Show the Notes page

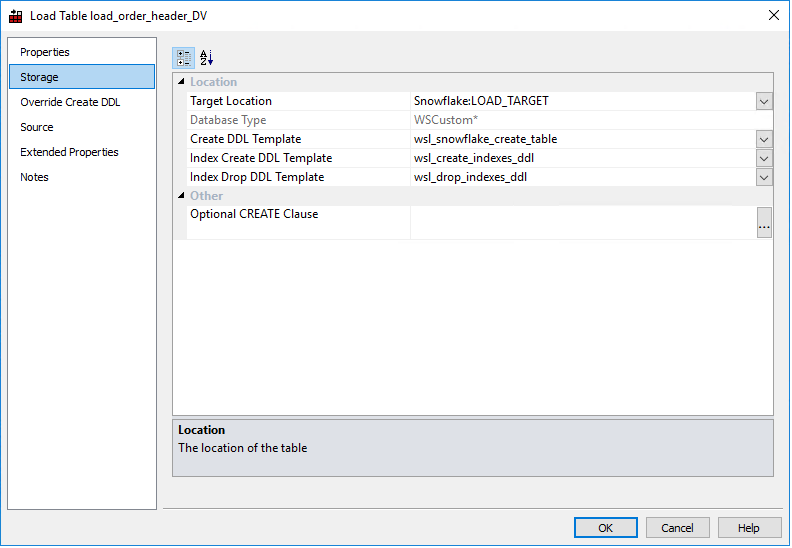[34, 177]
